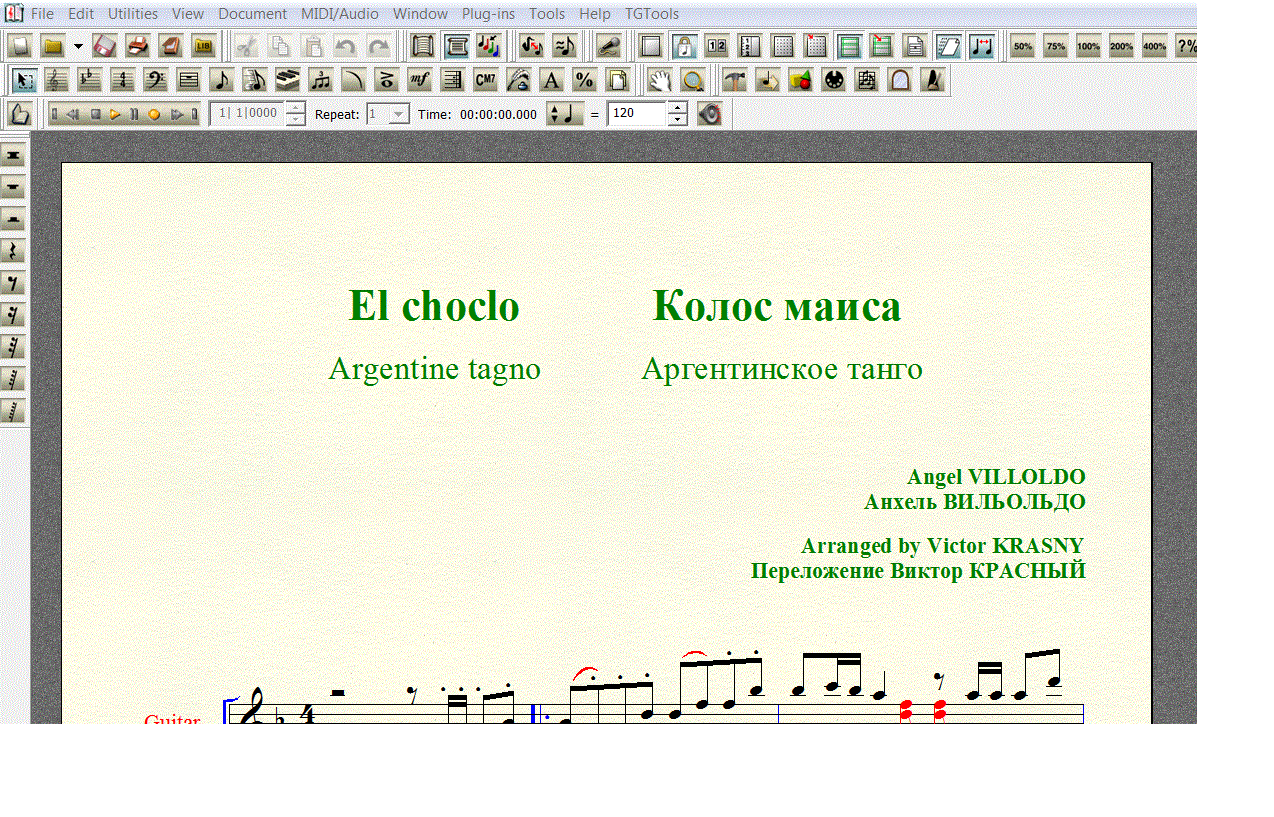Set zoom to 50%
This screenshot has width=1274, height=817.
click(x=1022, y=46)
